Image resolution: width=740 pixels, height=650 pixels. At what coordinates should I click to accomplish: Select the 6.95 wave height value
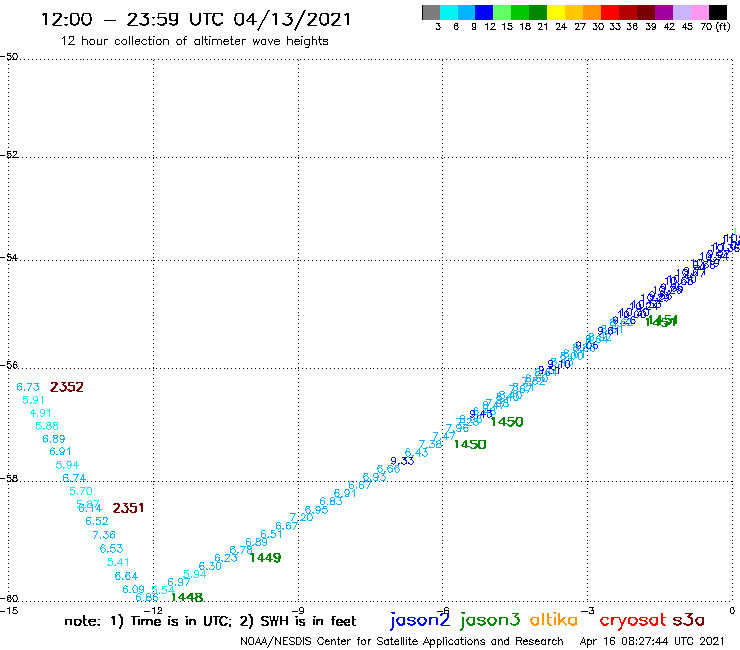pyautogui.click(x=316, y=510)
